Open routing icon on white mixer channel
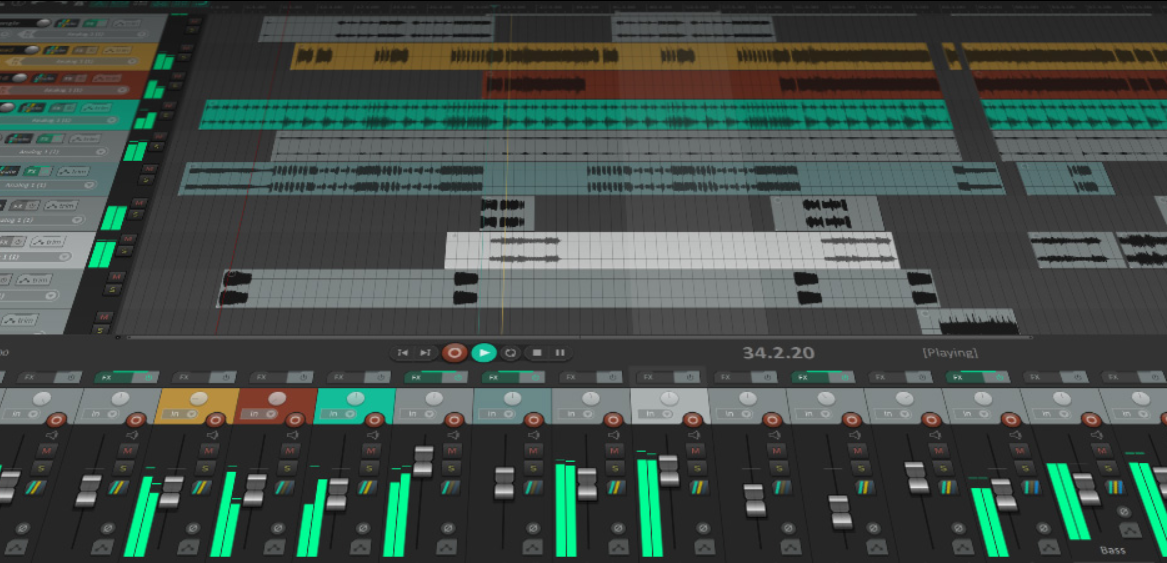Screen dimensions: 1167x563 (699, 487)
